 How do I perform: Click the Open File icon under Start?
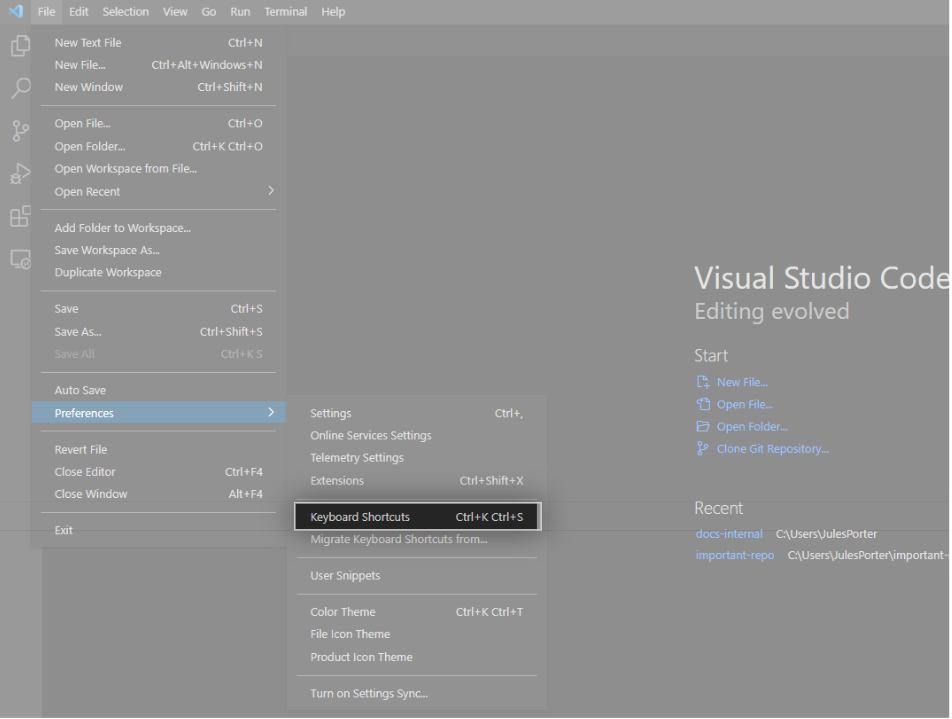702,404
